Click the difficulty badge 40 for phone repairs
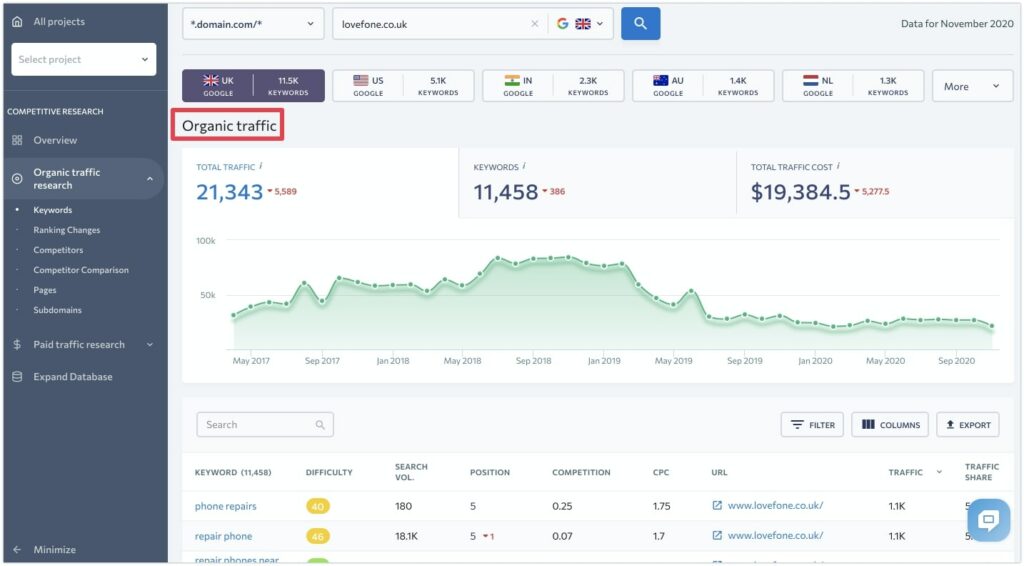Screen dimensions: 1024x566 [x=317, y=507]
